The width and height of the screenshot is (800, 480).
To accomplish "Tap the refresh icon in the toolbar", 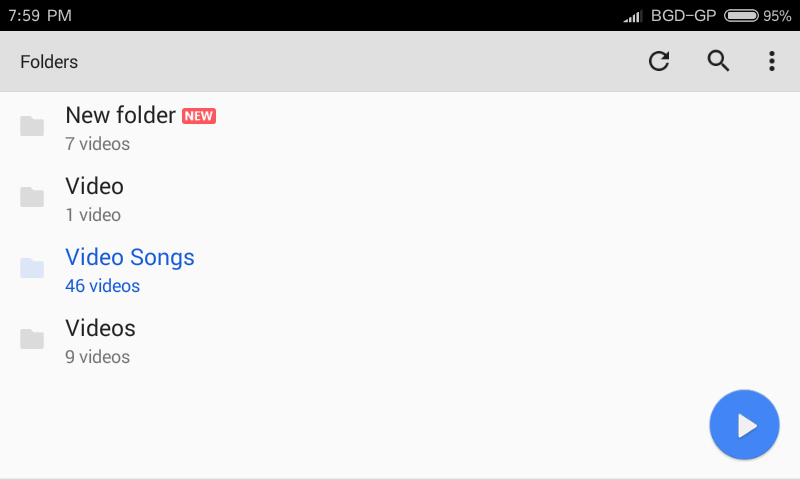I will pyautogui.click(x=659, y=61).
